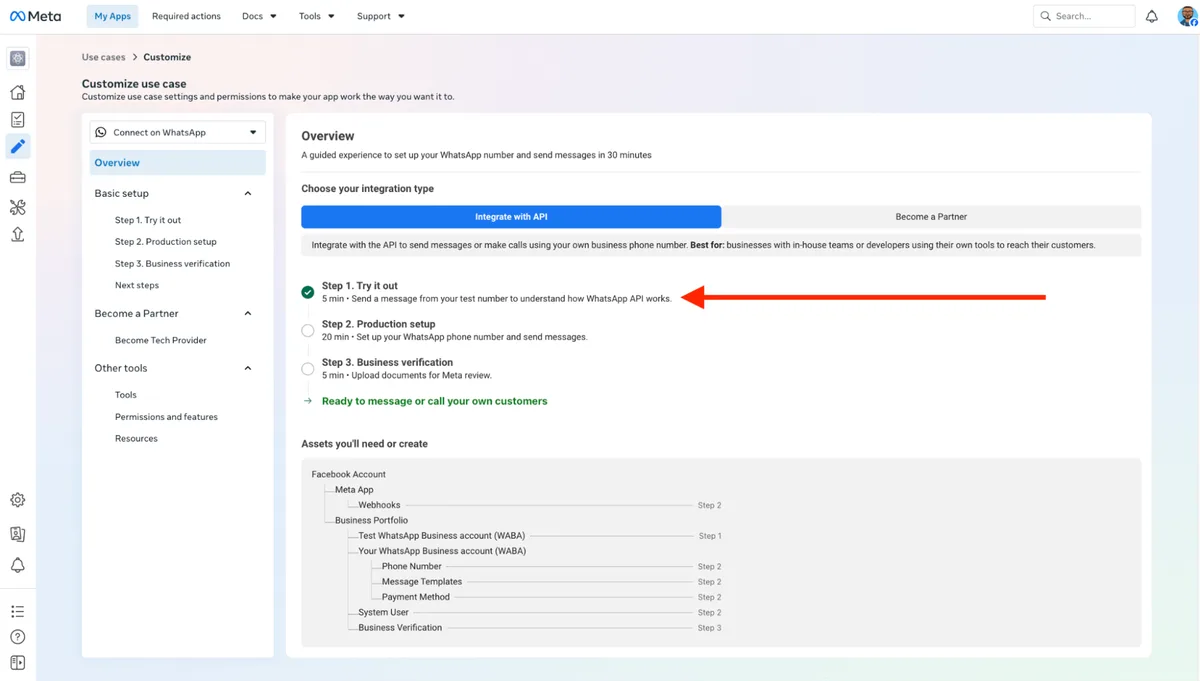Click Step 1. Try it out heading

360,286
